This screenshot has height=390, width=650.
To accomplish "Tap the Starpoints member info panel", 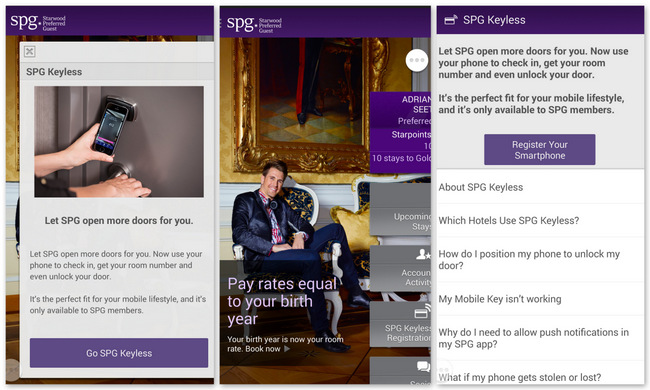I will tap(400, 133).
